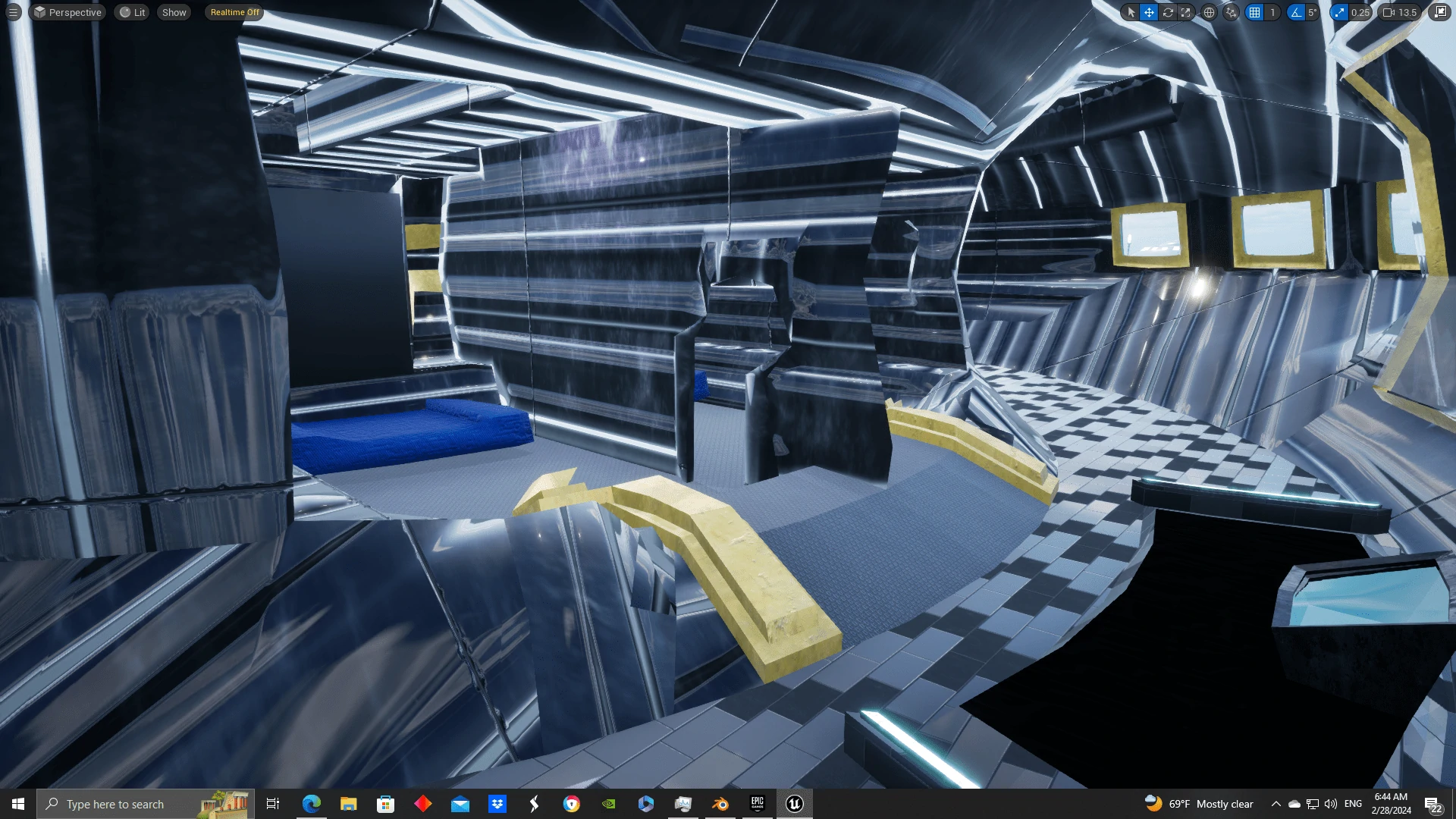Switch to the Rotate tool
The width and height of the screenshot is (1456, 819).
click(1168, 12)
